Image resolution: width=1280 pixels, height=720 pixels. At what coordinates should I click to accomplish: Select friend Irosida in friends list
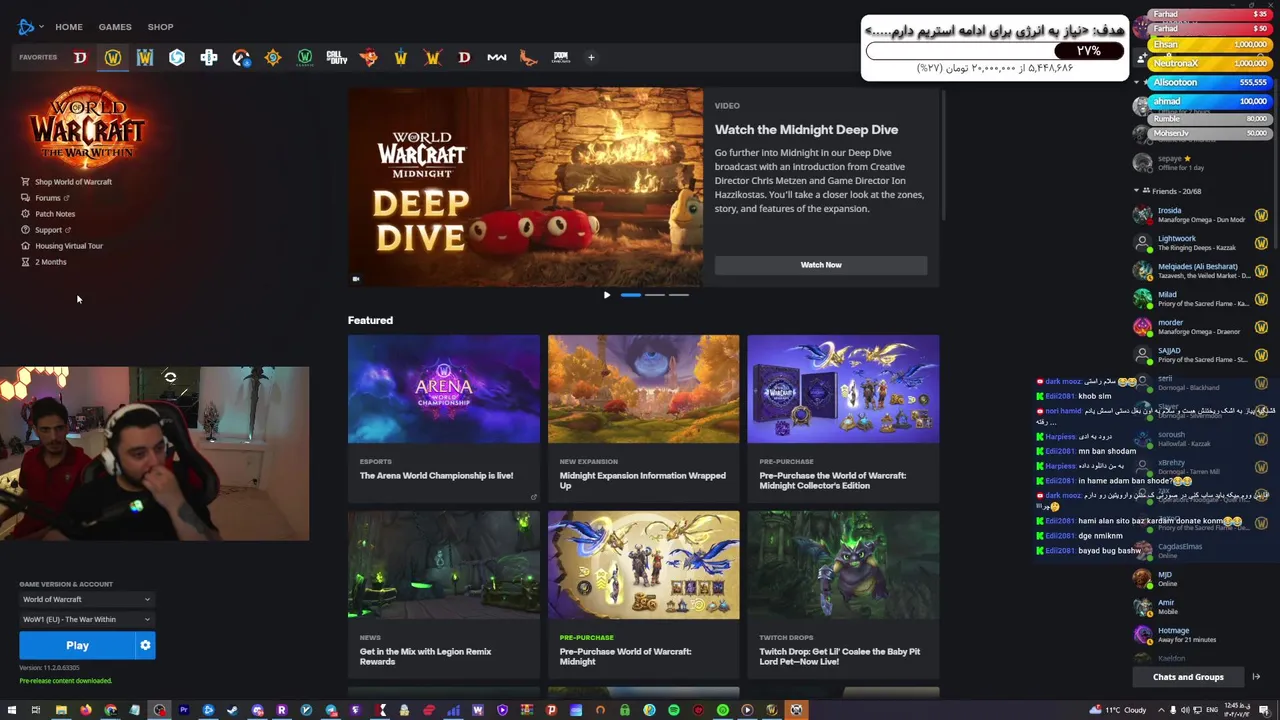click(1200, 215)
